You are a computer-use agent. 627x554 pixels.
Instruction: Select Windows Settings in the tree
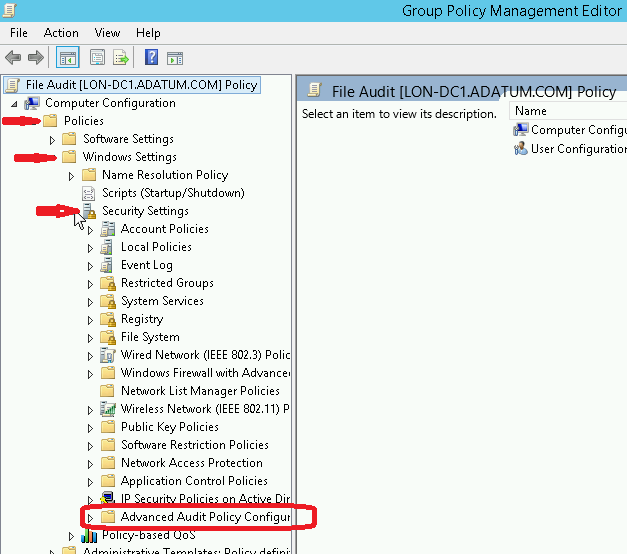pyautogui.click(x=129, y=157)
